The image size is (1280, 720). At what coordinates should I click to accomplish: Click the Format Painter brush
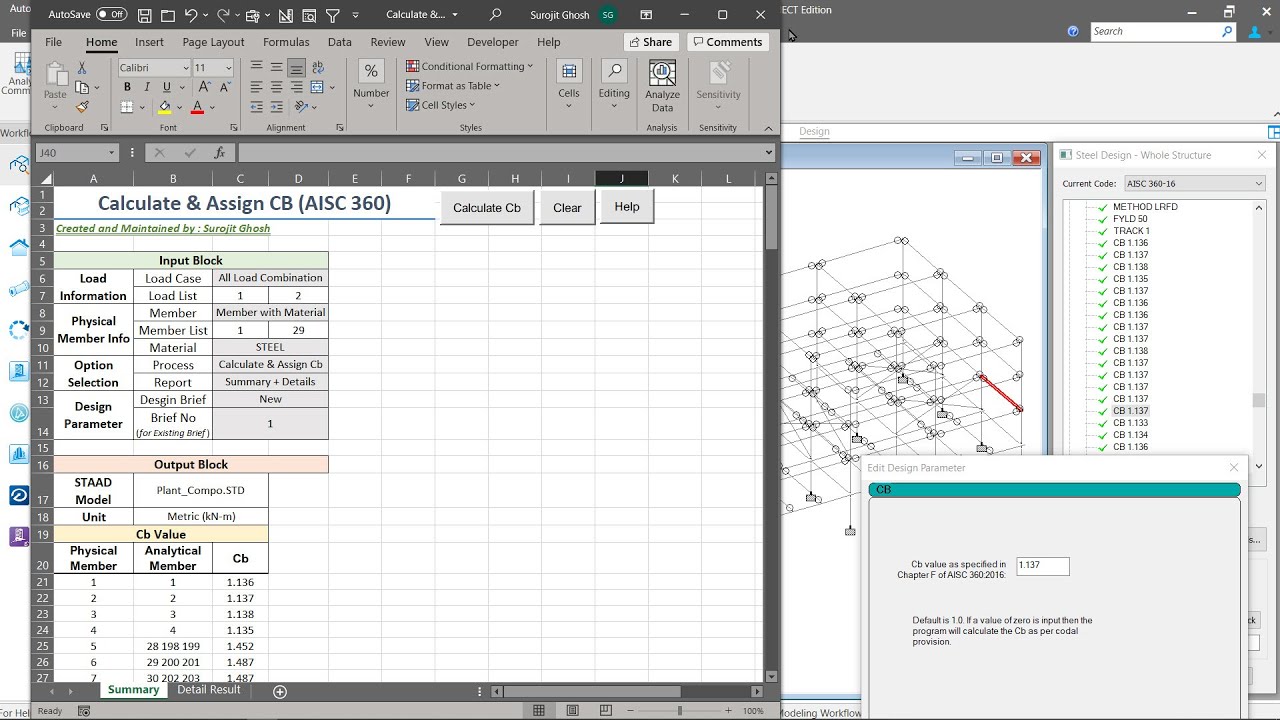[82, 107]
